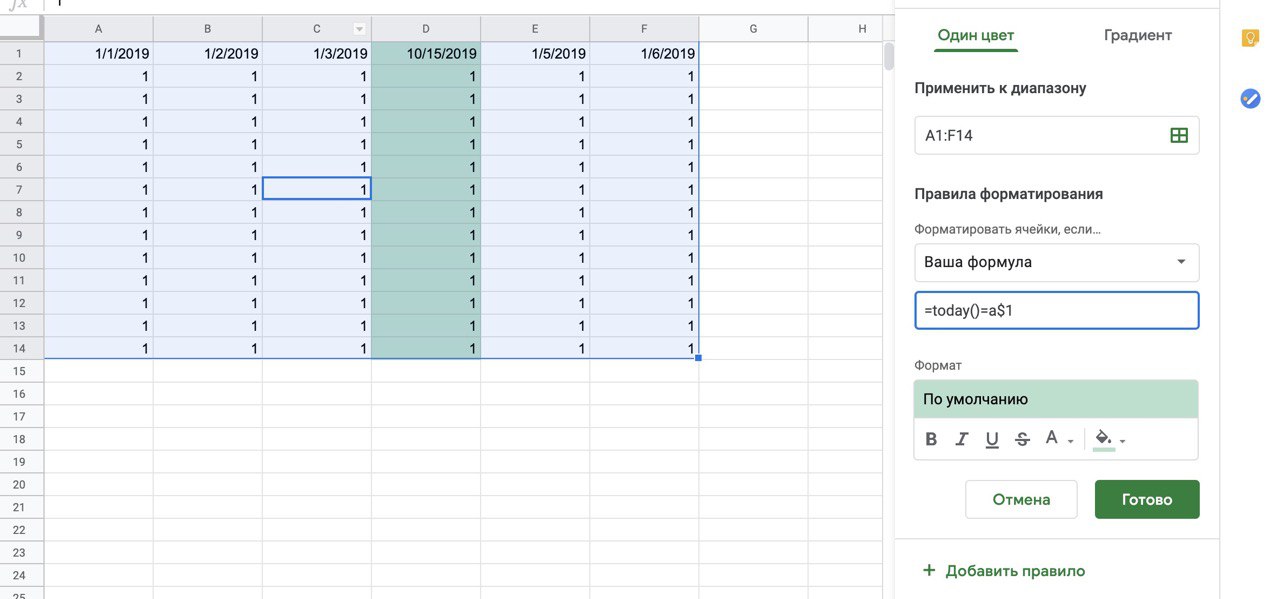The image size is (1280, 599).
Task: Expand the 'Ваша формула' condition dropdown
Action: pos(1056,262)
